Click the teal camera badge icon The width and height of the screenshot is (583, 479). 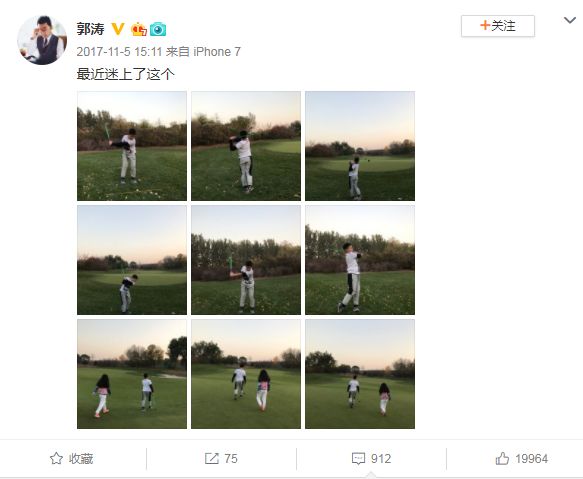pos(158,29)
